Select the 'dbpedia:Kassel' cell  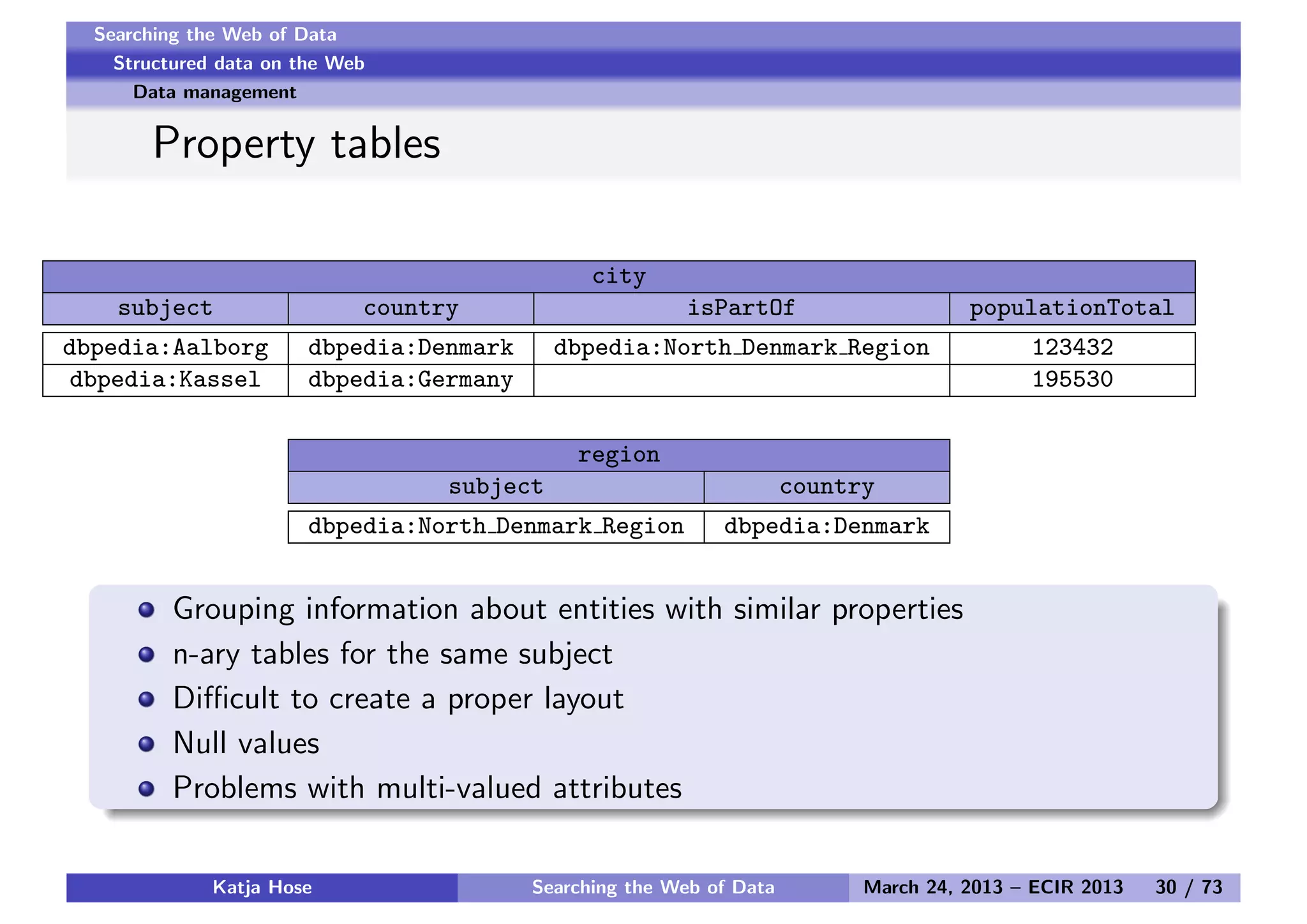(x=165, y=380)
